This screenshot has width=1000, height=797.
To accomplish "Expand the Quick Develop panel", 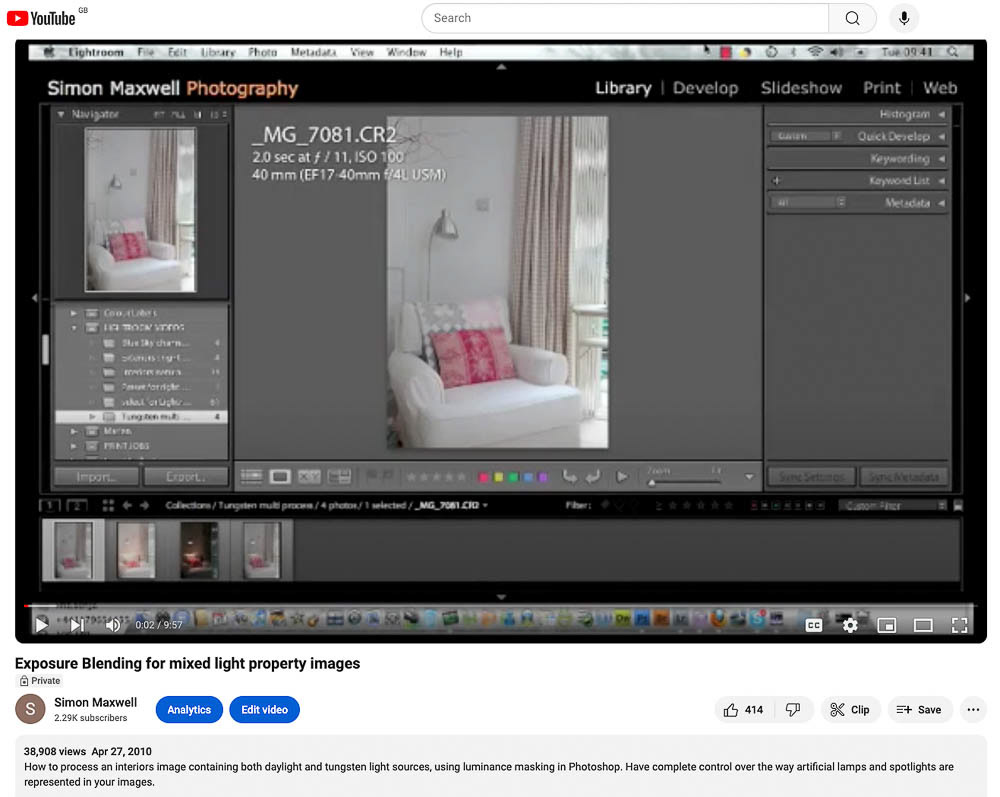I will point(941,136).
